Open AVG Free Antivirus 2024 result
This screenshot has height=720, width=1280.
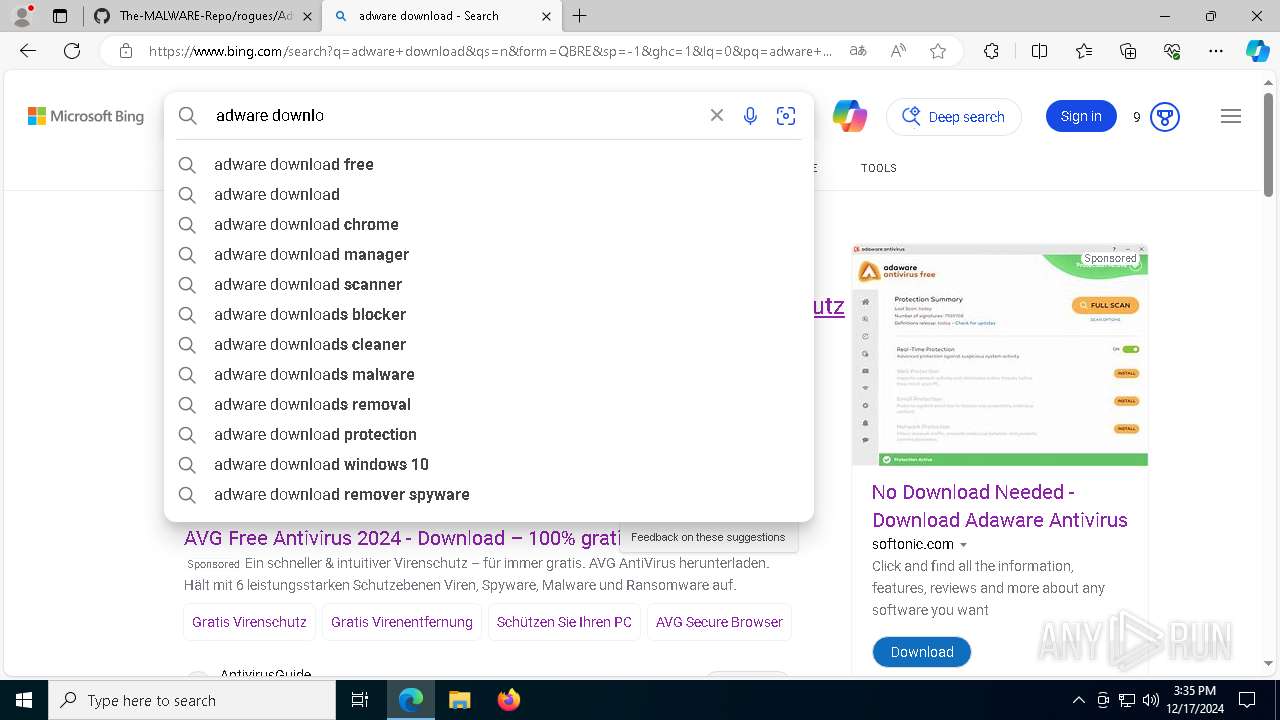[402, 538]
